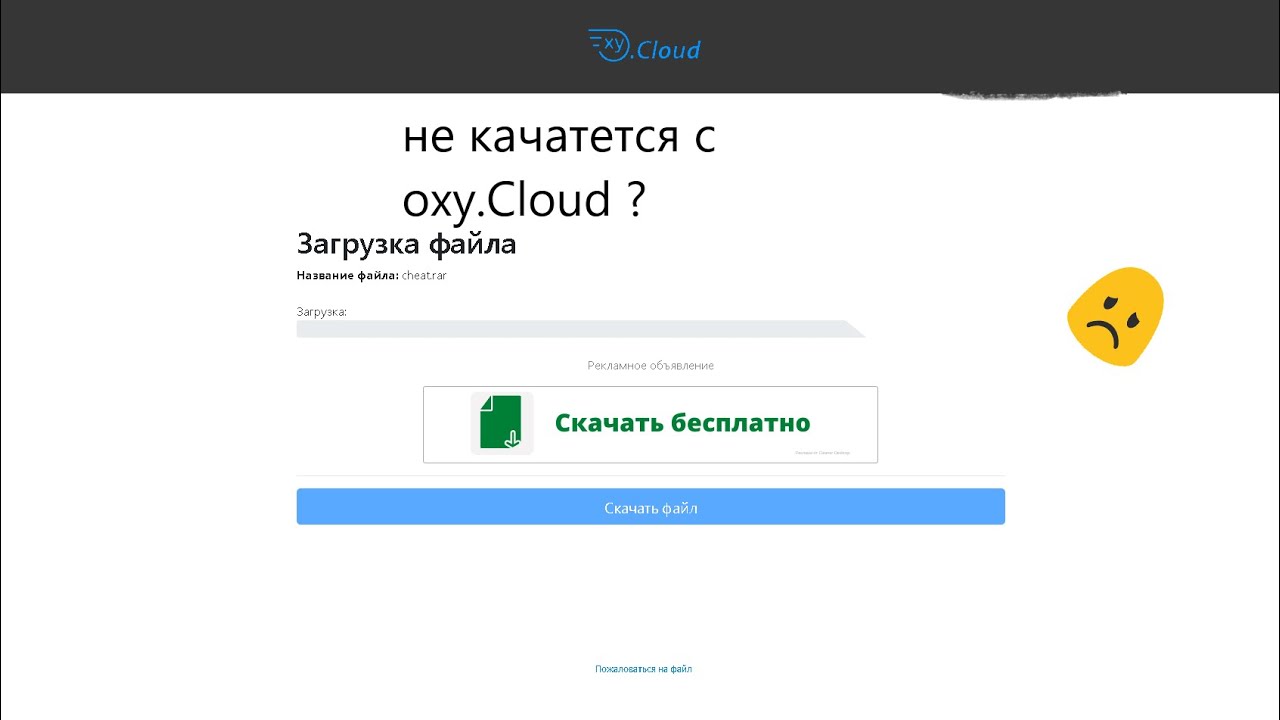Screen dimensions: 1280x720
Task: Click the 'Загрузка файла' heading
Action: click(x=406, y=244)
